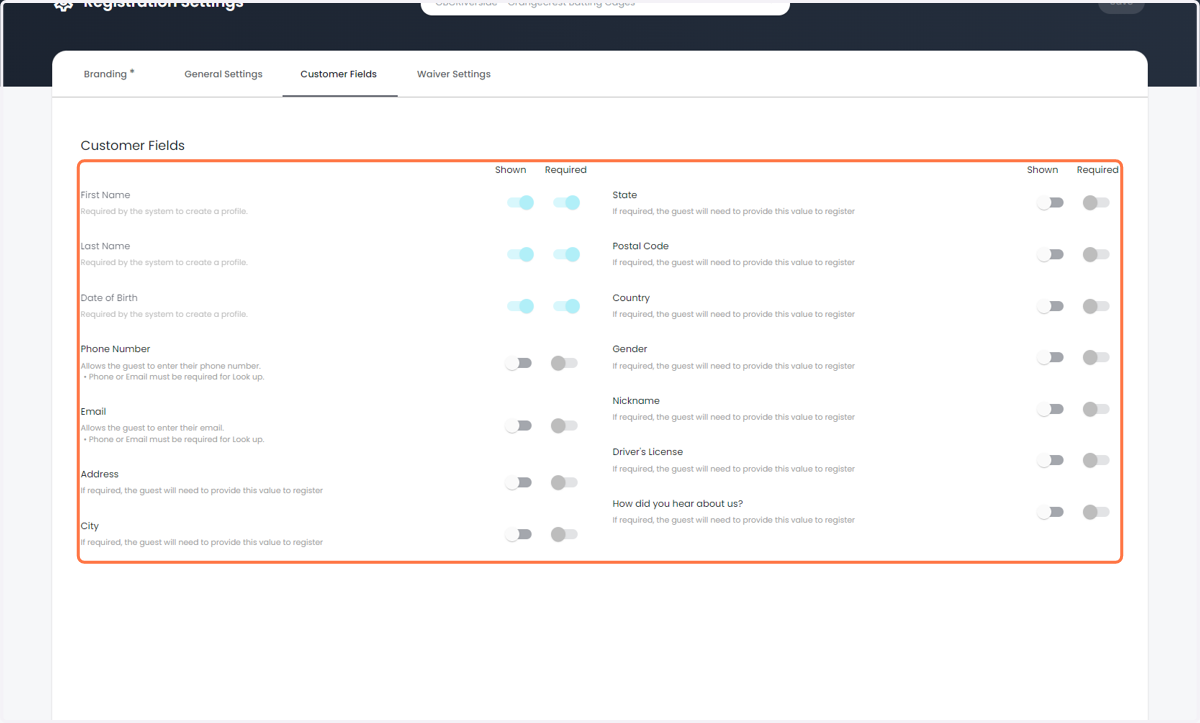
Task: Open the Branding tab
Action: (109, 74)
